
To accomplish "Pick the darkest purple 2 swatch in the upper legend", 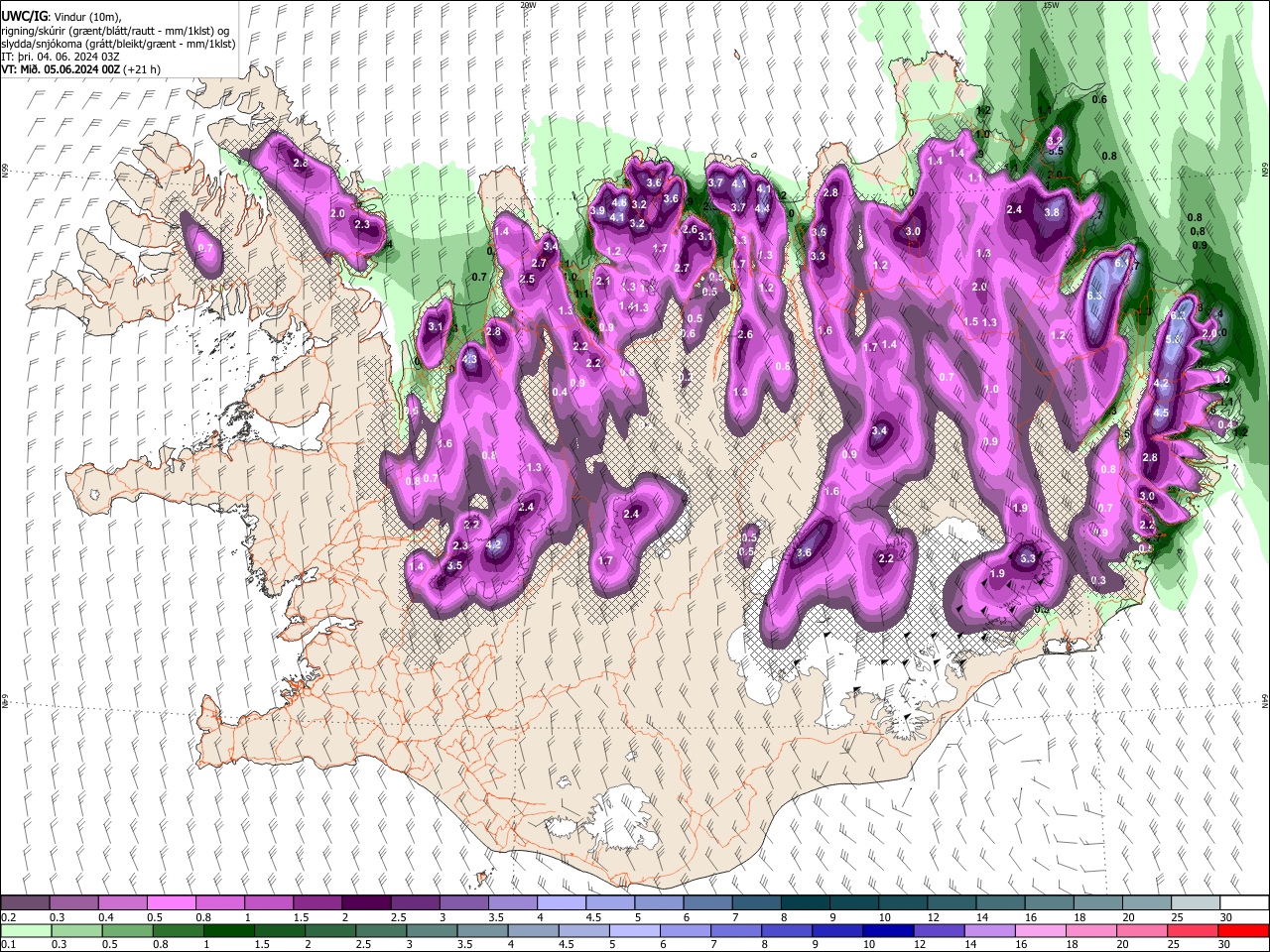I will (366, 903).
